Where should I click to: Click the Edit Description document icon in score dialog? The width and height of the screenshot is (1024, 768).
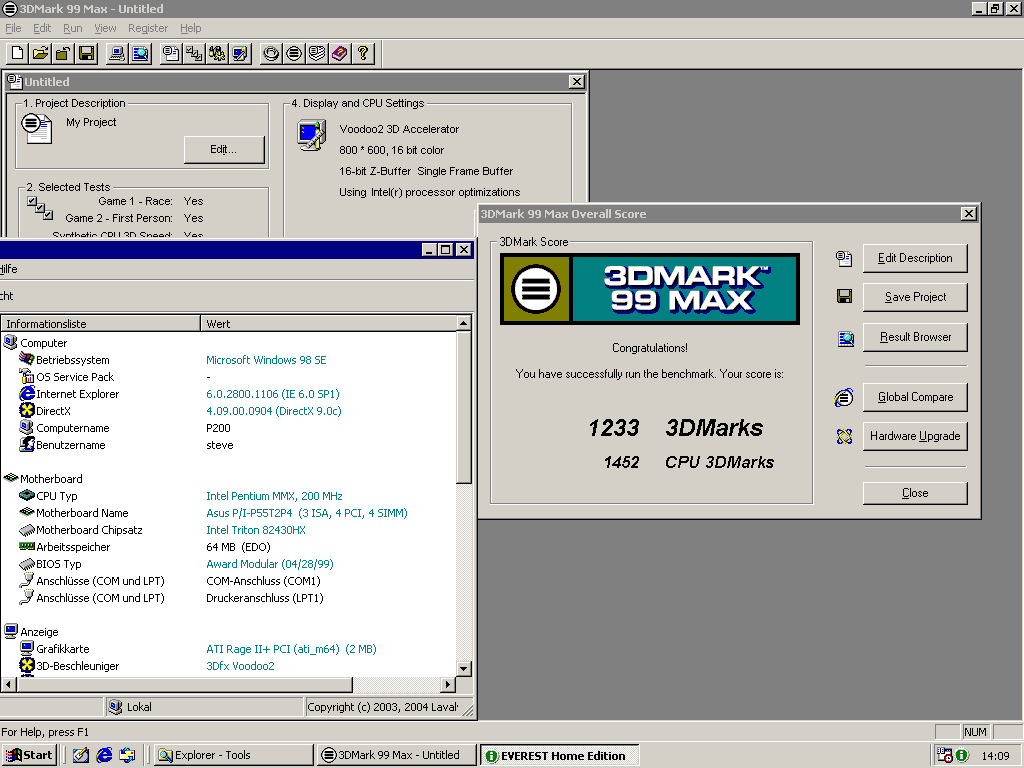pyautogui.click(x=844, y=259)
